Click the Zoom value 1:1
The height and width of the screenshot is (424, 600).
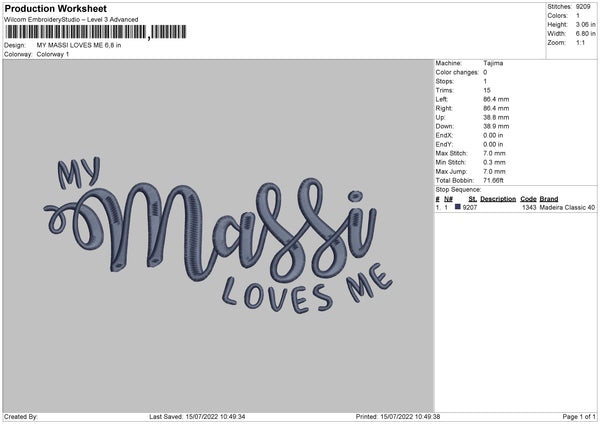pyautogui.click(x=580, y=42)
